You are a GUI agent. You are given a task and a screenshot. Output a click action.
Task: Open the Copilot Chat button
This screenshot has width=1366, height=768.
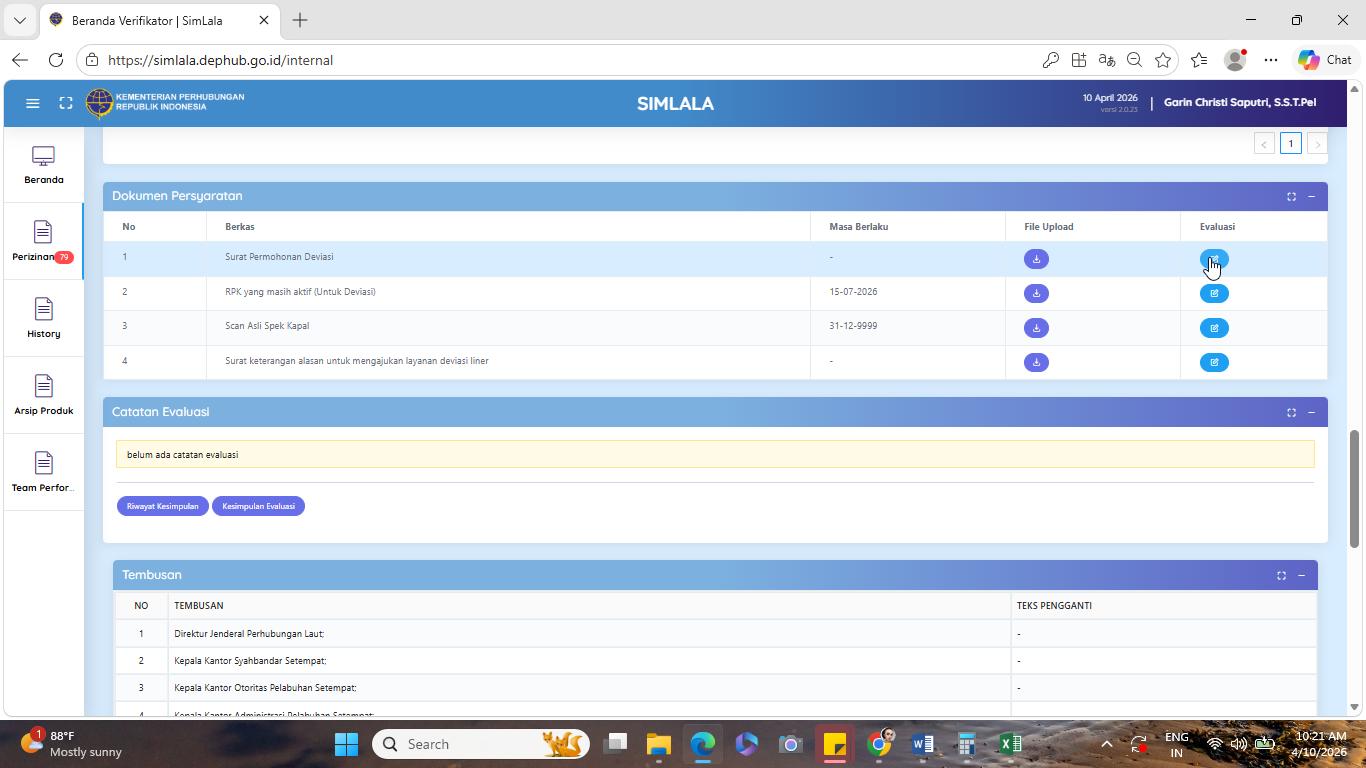point(1325,60)
